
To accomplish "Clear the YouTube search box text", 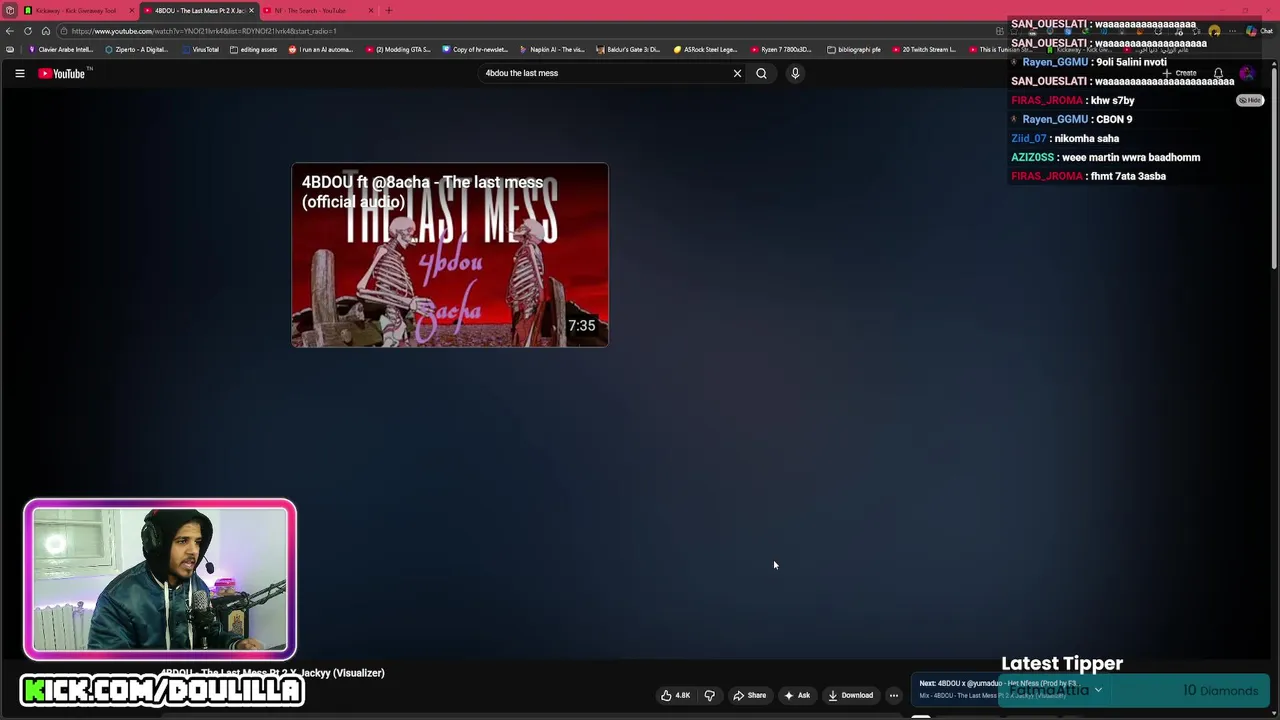I will [737, 73].
